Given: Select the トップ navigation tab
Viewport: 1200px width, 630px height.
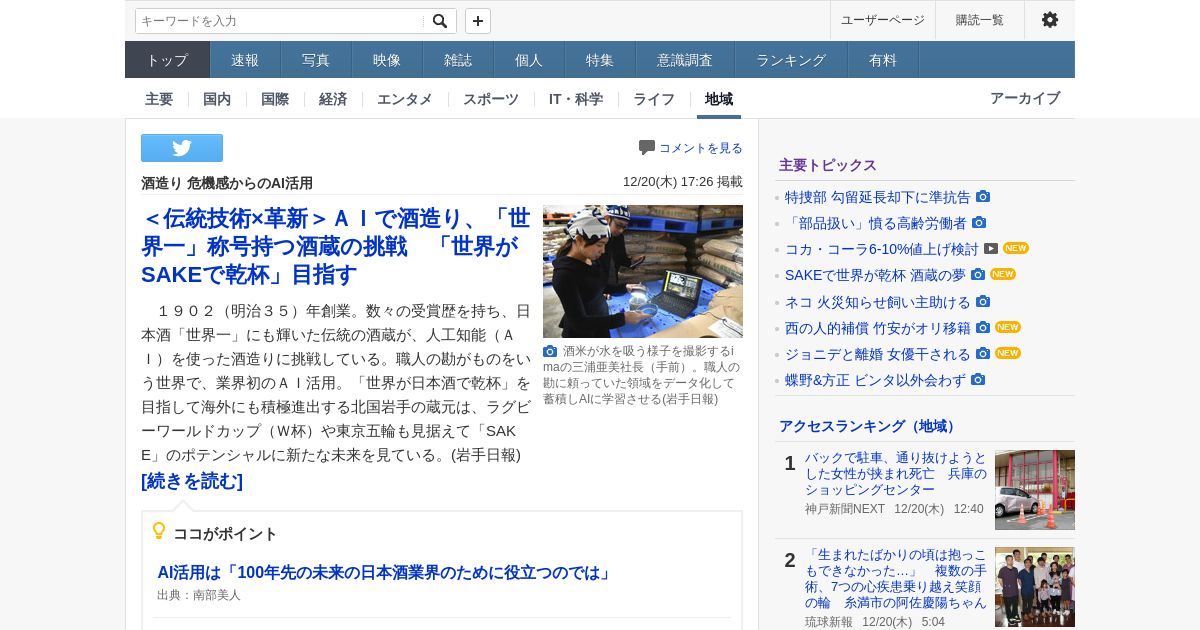Looking at the screenshot, I should click(x=167, y=60).
